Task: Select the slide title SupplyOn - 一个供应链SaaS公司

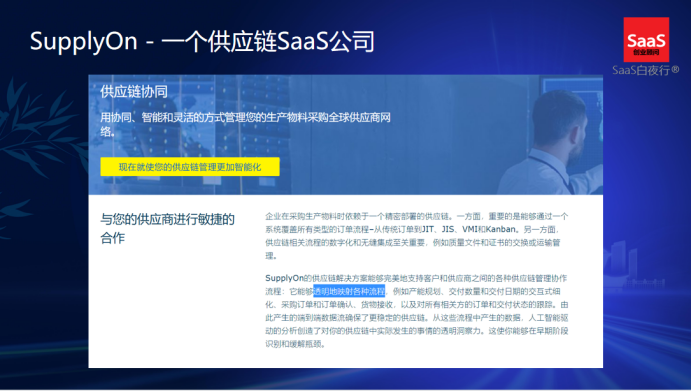Action: click(x=202, y=41)
